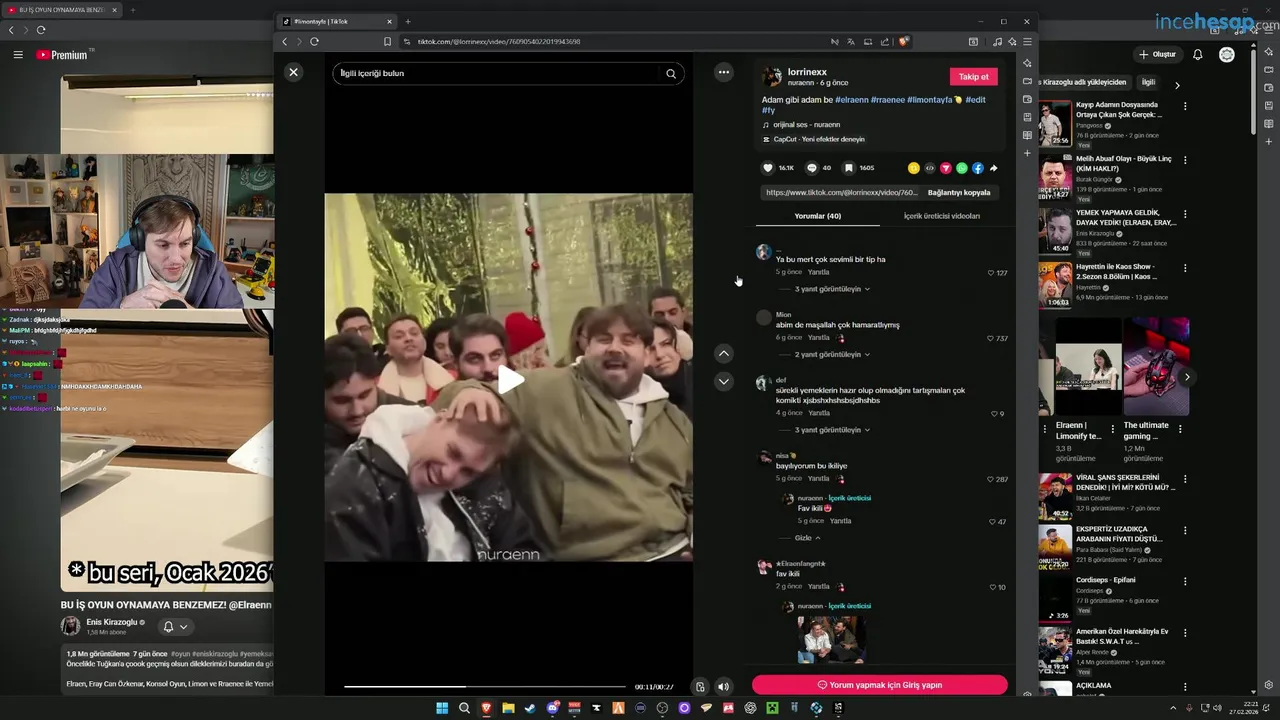Click 'CapCut - Yeni efektler deneyin' link
The image size is (1280, 720).
coord(818,139)
